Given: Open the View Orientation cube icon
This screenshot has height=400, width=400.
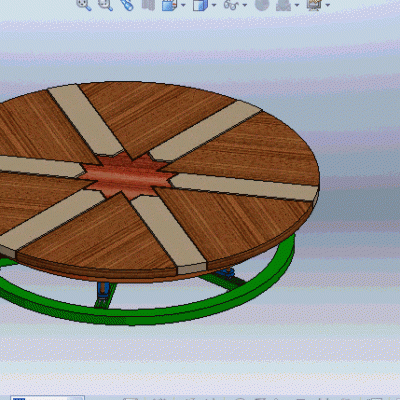Looking at the screenshot, I should (x=170, y=5).
